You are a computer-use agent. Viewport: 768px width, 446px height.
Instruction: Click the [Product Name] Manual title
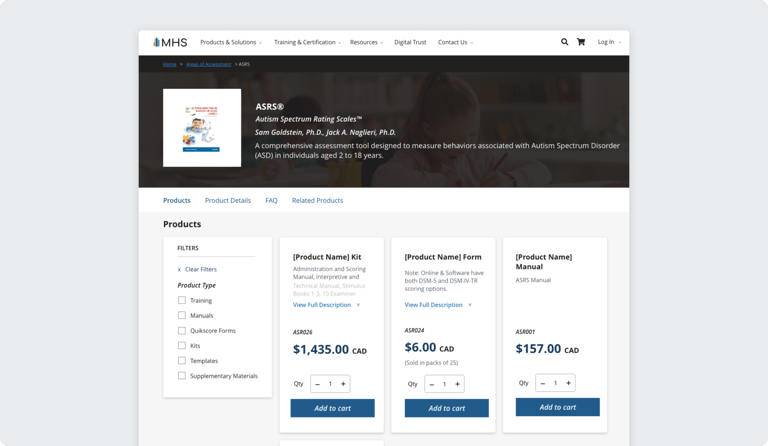[x=544, y=262]
